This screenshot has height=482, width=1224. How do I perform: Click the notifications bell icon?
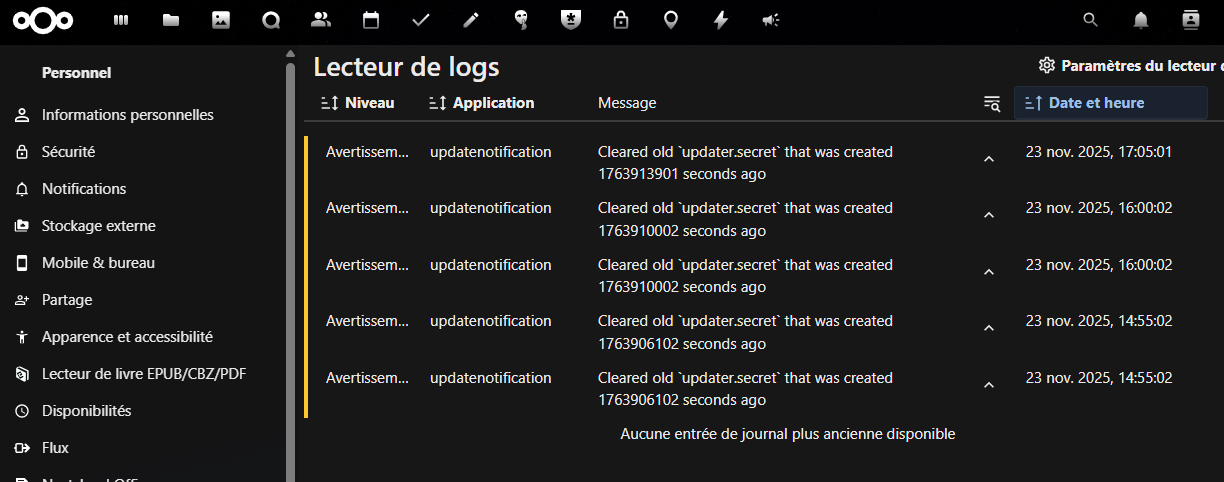coord(1140,20)
